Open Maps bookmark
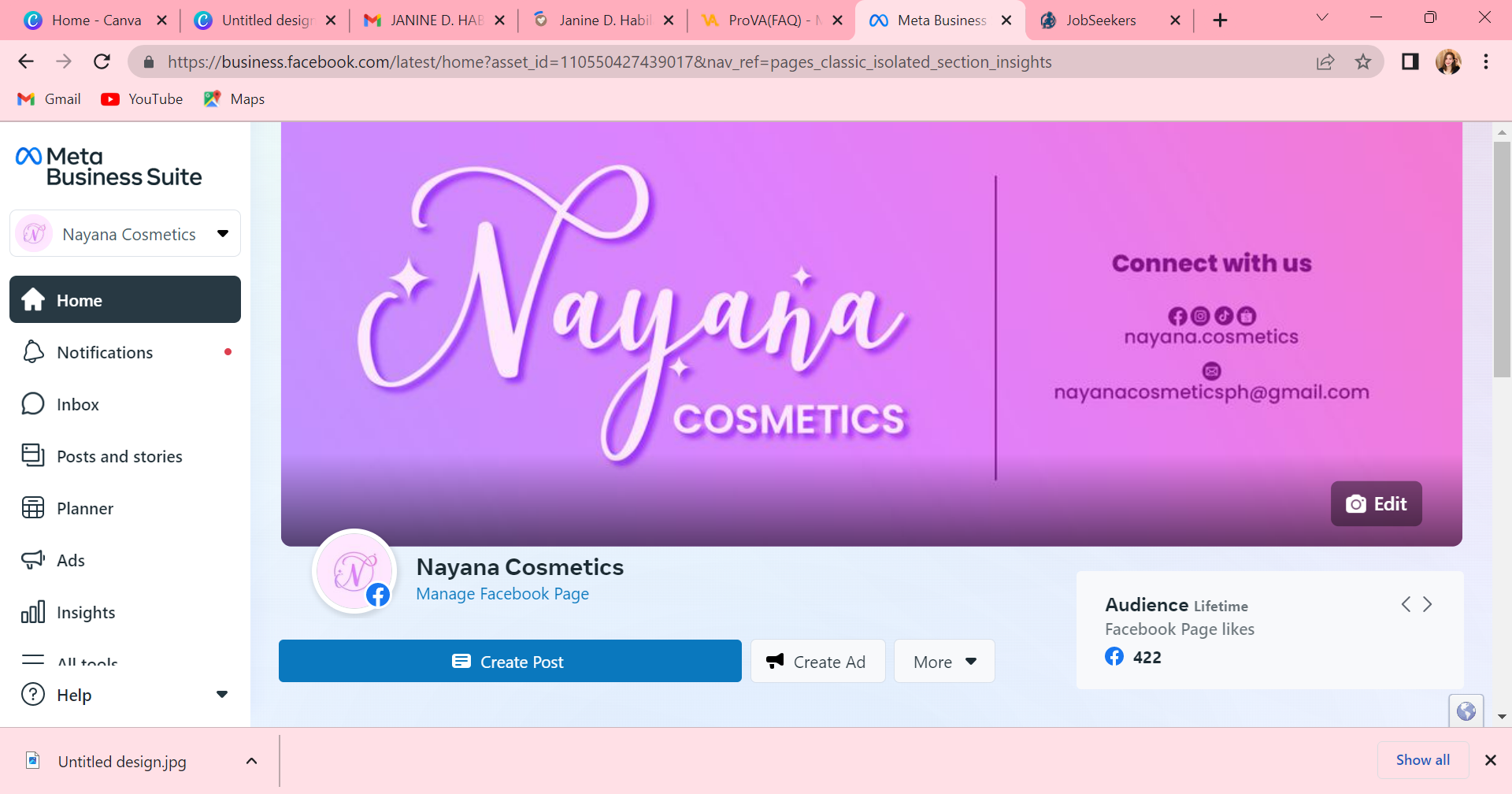1512x794 pixels. coord(234,99)
